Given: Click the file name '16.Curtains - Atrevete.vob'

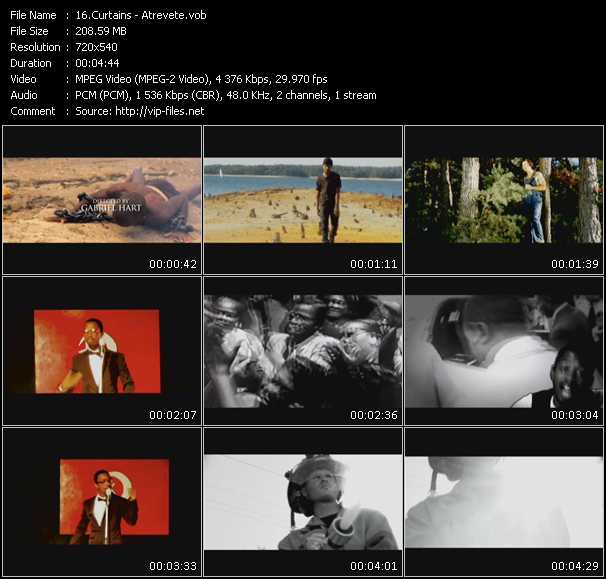Looking at the screenshot, I should coord(141,15).
